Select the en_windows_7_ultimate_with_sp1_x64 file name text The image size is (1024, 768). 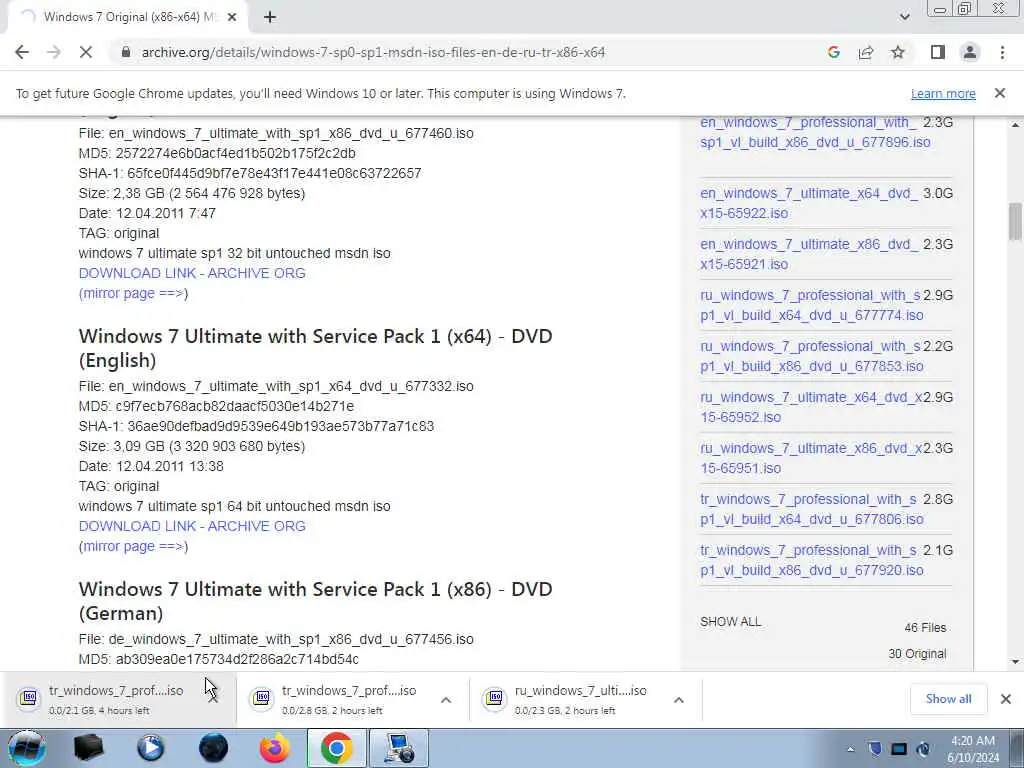coord(291,386)
